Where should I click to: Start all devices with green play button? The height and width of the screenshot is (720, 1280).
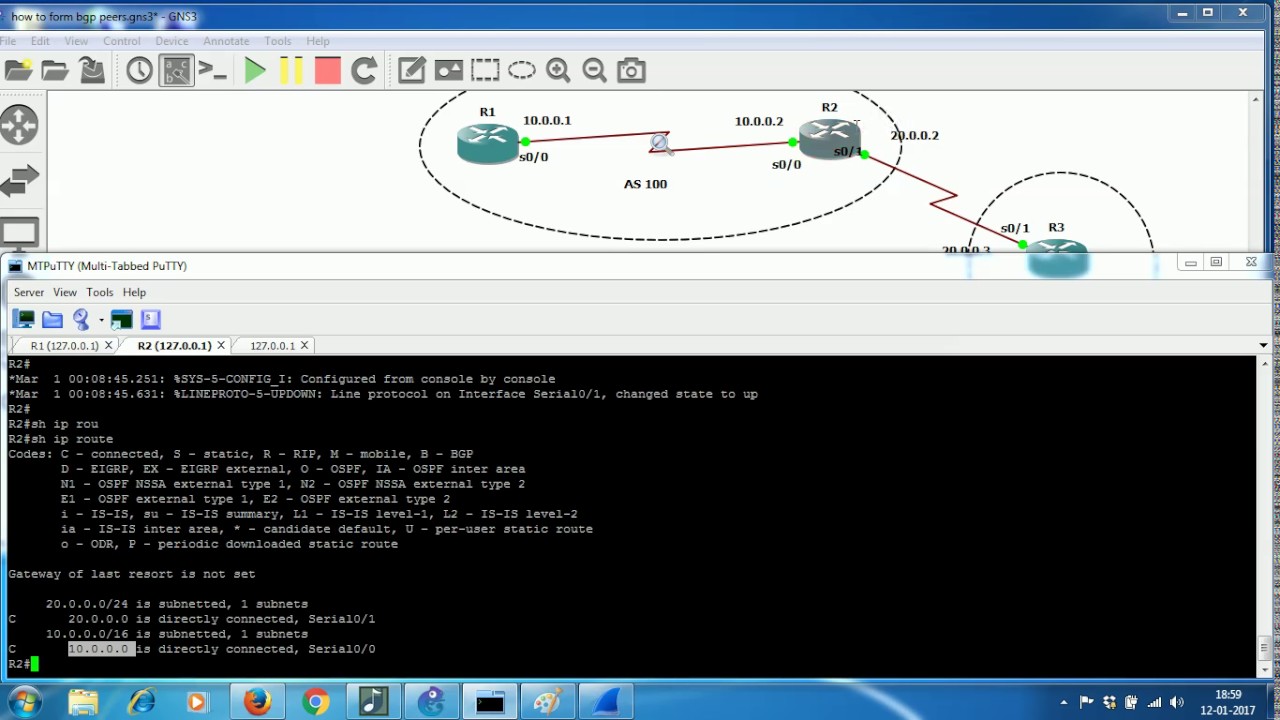(255, 70)
